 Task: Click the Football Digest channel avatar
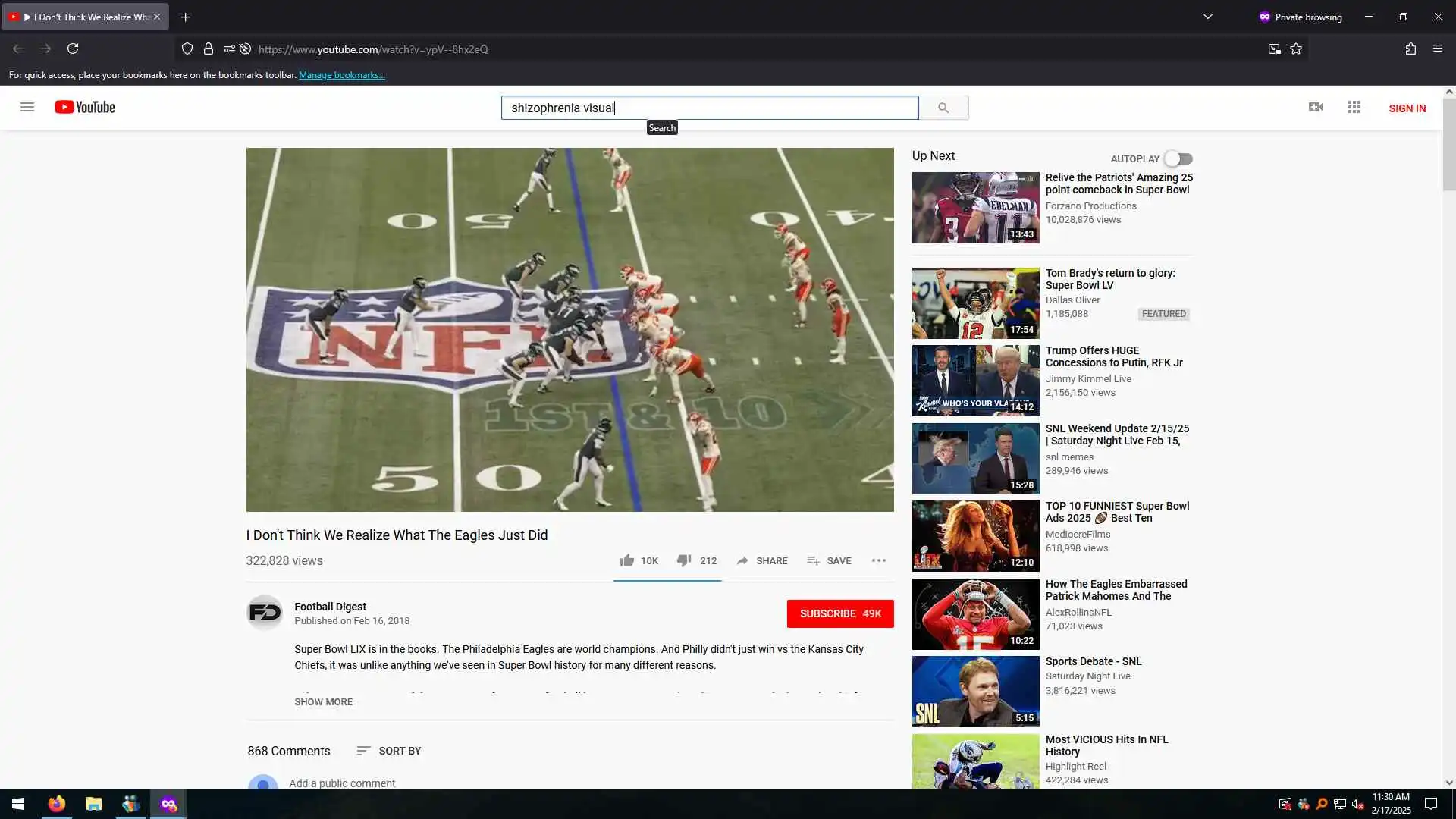[x=265, y=613]
